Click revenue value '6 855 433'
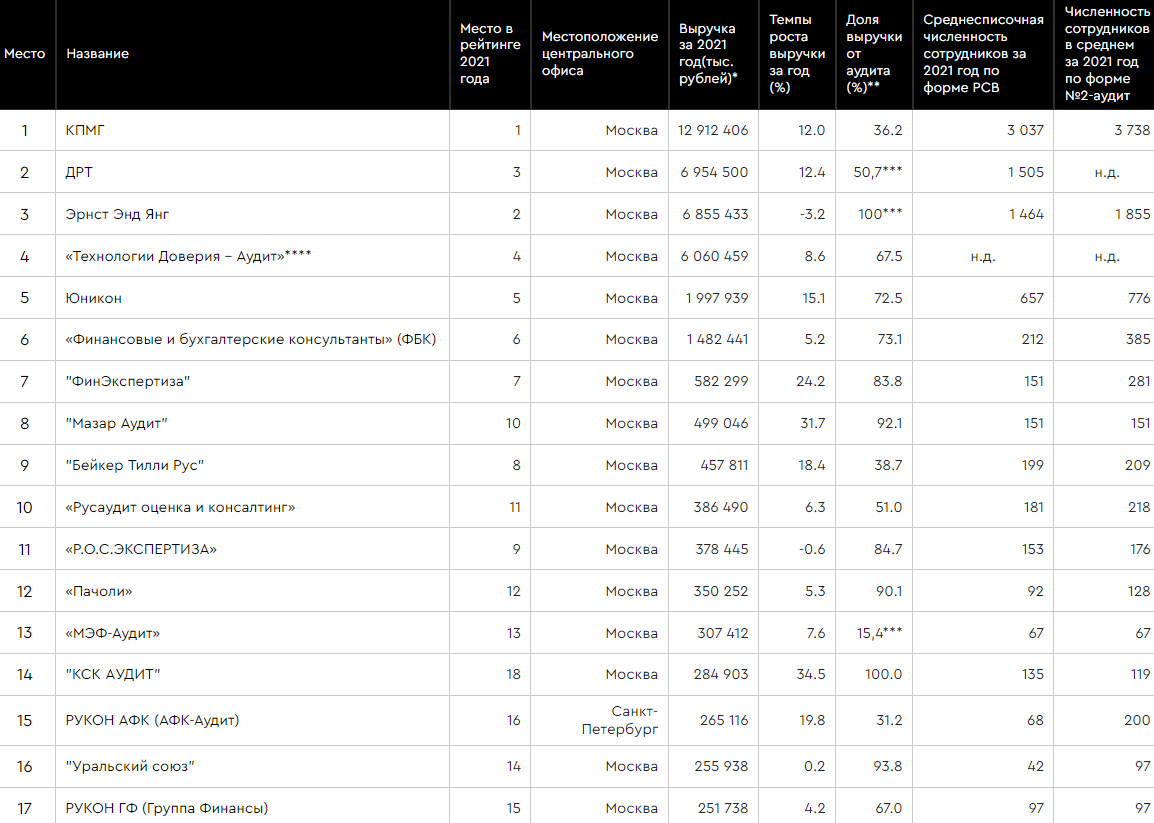The height and width of the screenshot is (823, 1154). tap(715, 214)
